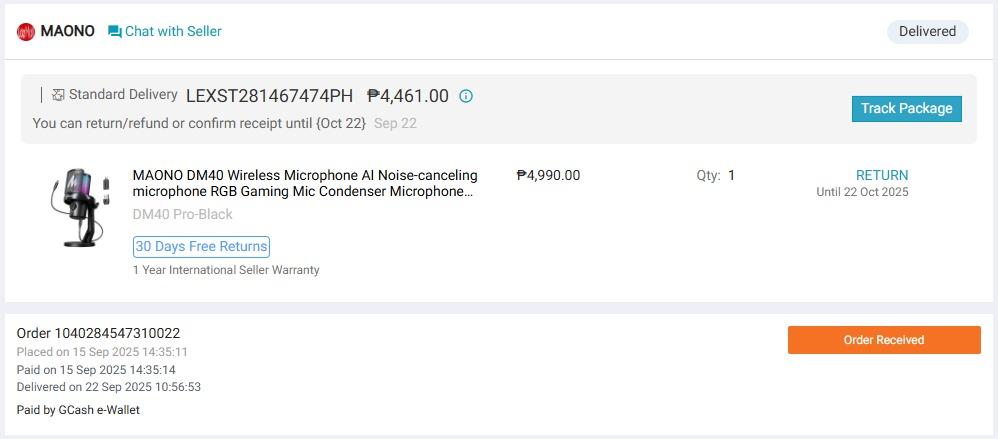Click the 1 Year International Seller Warranty text
The width and height of the screenshot is (998, 439).
[x=226, y=270]
